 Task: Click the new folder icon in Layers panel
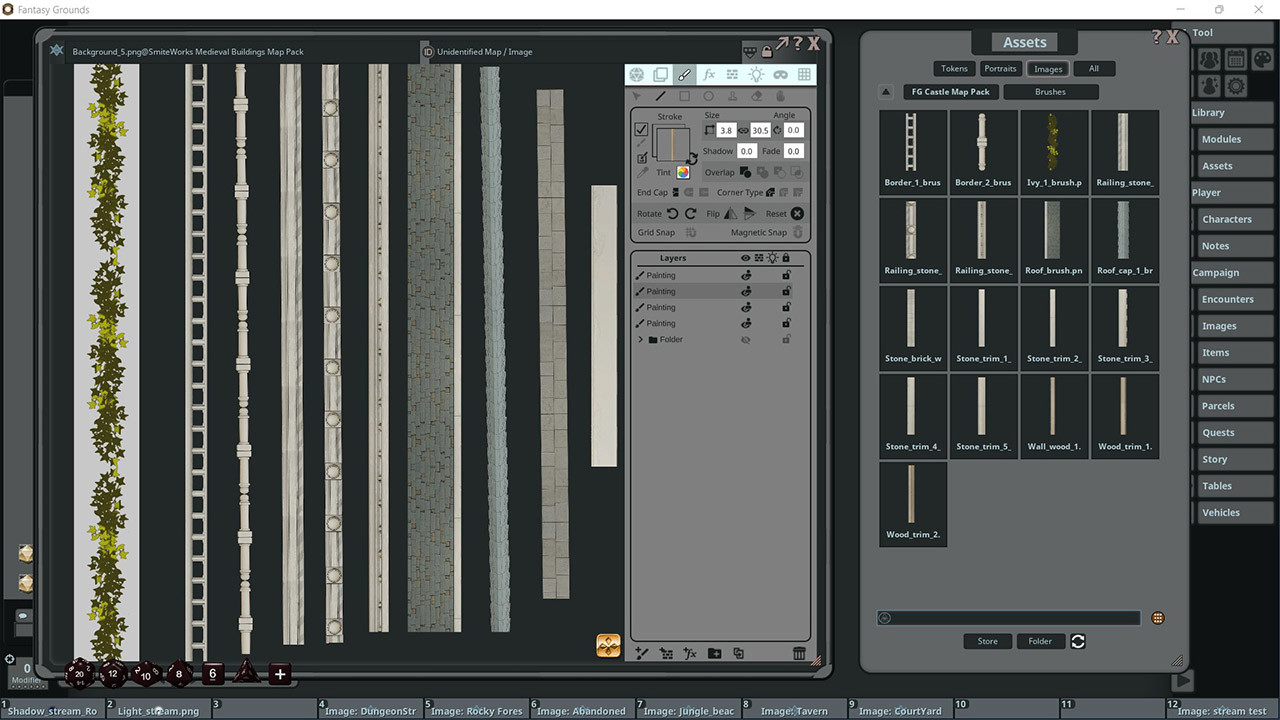tap(713, 653)
